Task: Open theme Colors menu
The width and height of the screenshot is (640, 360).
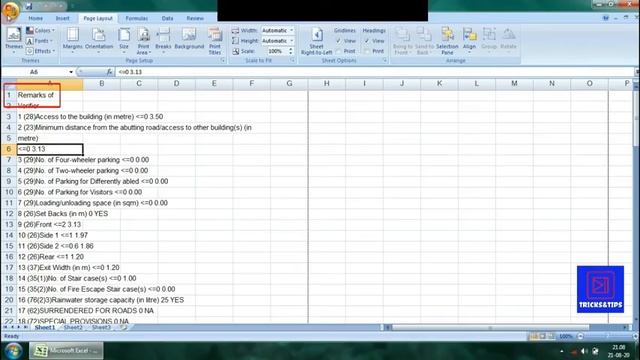Action: [40, 31]
